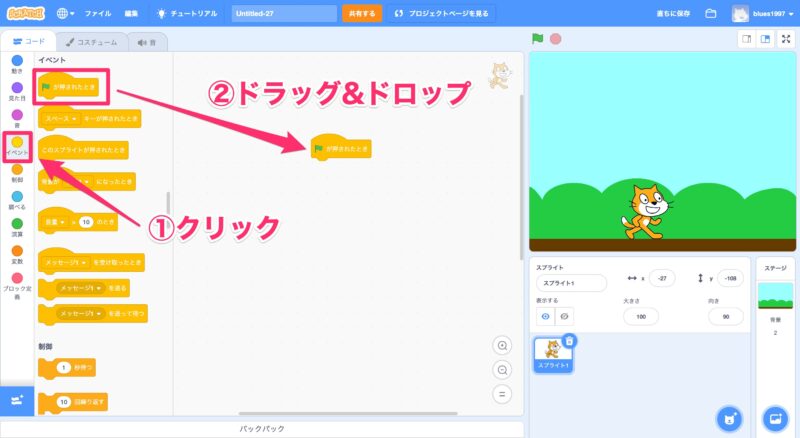
Task: Zoom in on the code workspace
Action: [503, 346]
